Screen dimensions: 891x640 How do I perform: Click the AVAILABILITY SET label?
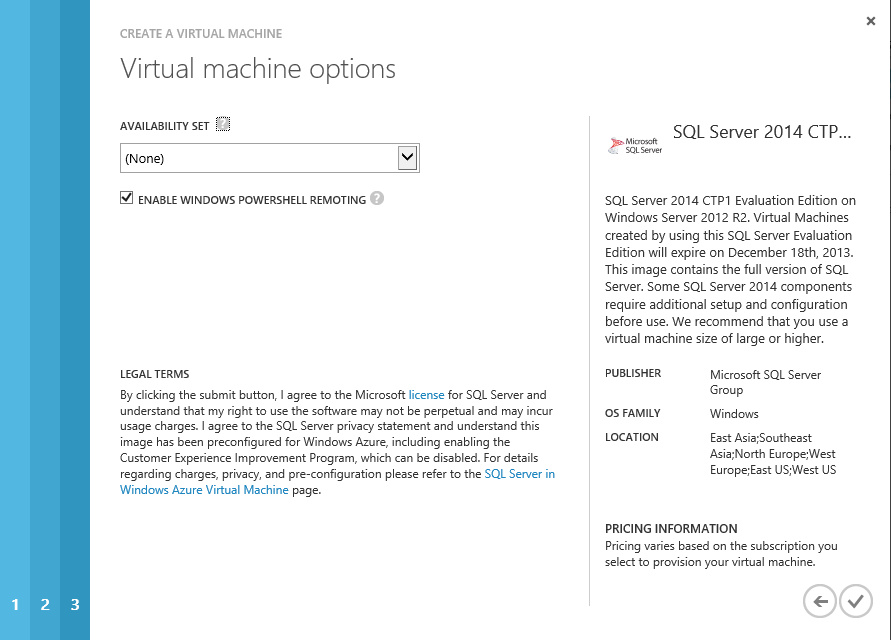point(165,126)
